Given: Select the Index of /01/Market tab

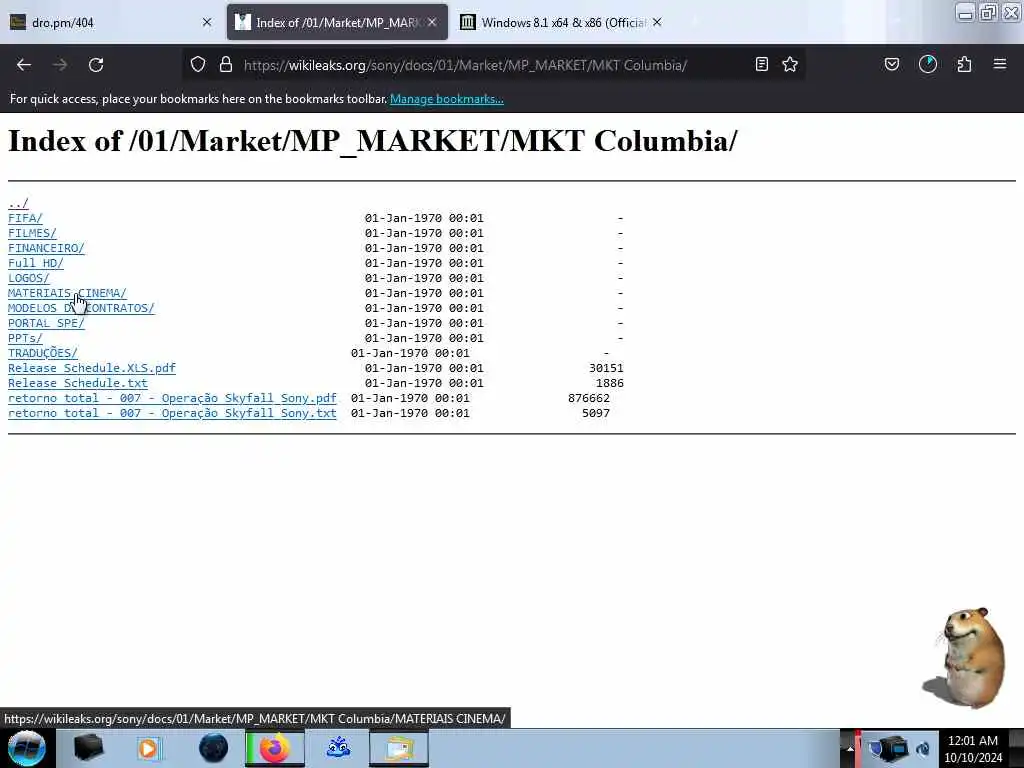Looking at the screenshot, I should 337,22.
